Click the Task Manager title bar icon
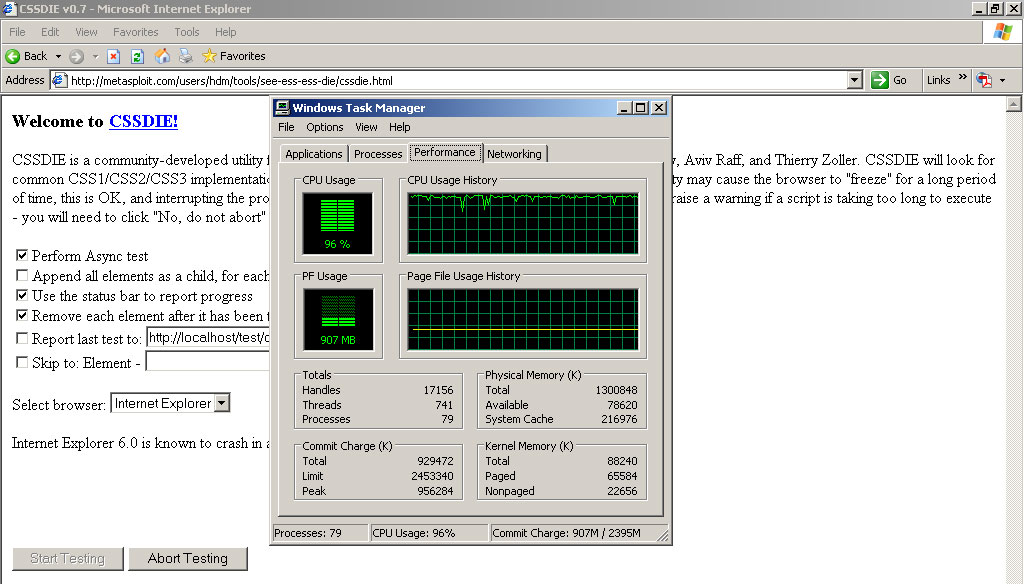This screenshot has width=1024, height=584. pos(282,108)
